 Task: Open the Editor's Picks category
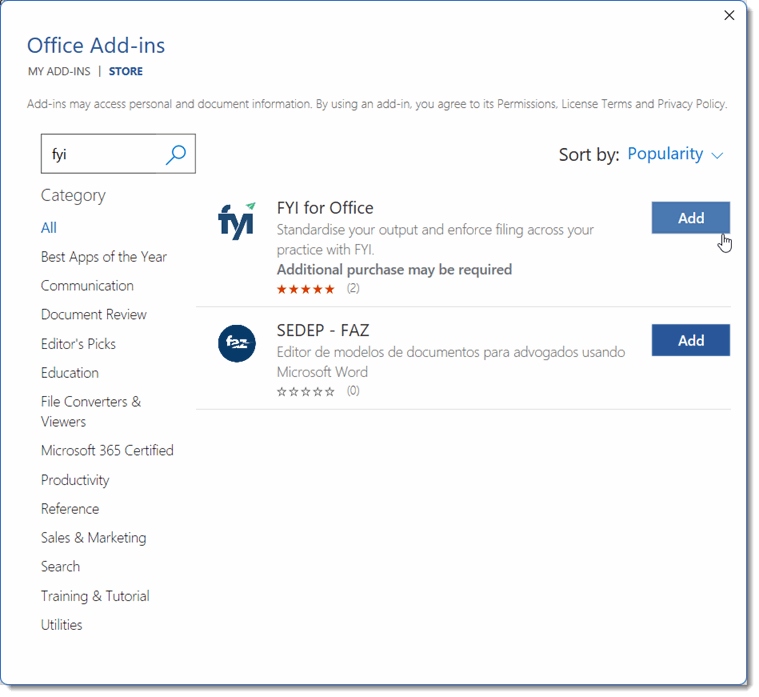point(78,344)
